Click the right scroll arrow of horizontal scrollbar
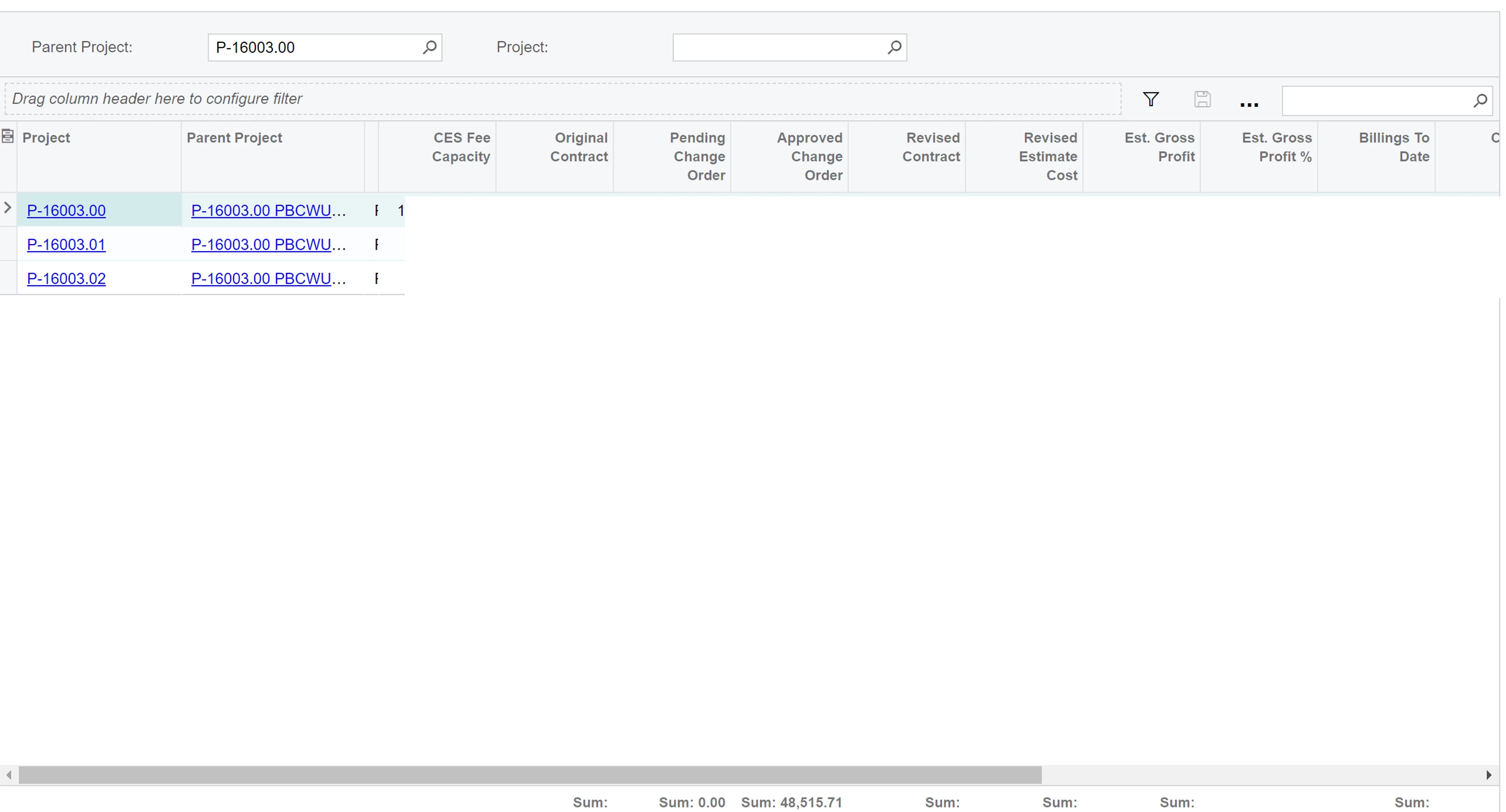This screenshot has width=1506, height=812. pos(1489,775)
